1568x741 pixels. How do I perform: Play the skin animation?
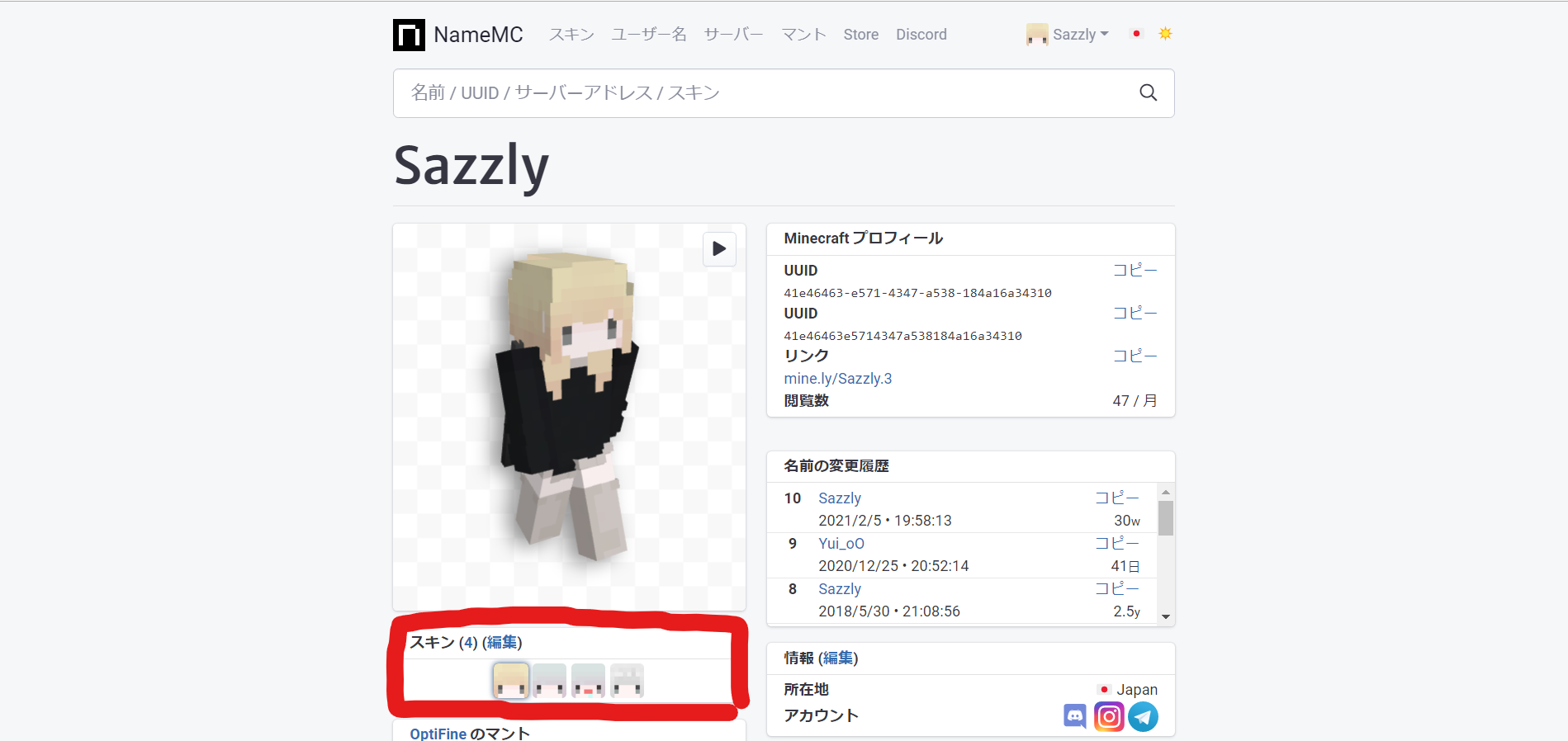click(719, 248)
